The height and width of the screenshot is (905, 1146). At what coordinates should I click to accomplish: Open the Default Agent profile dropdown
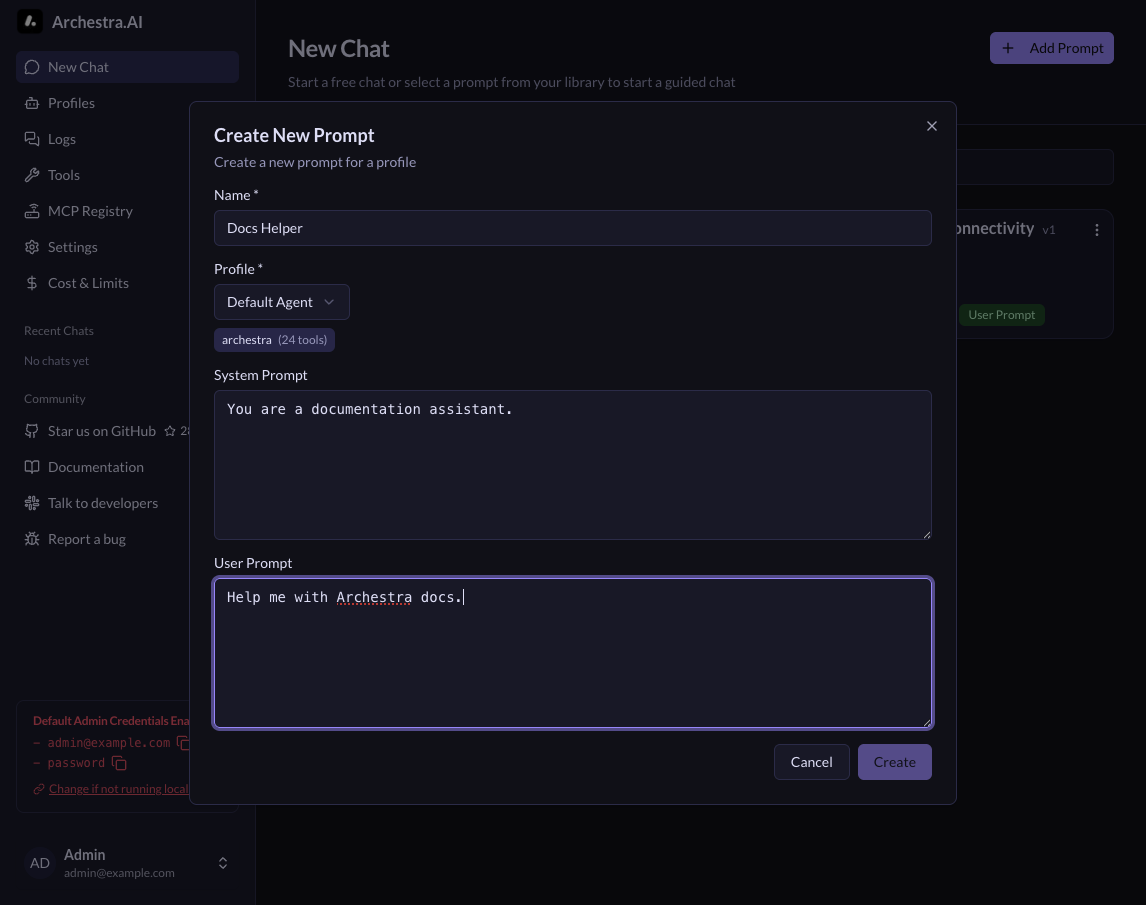pos(281,301)
